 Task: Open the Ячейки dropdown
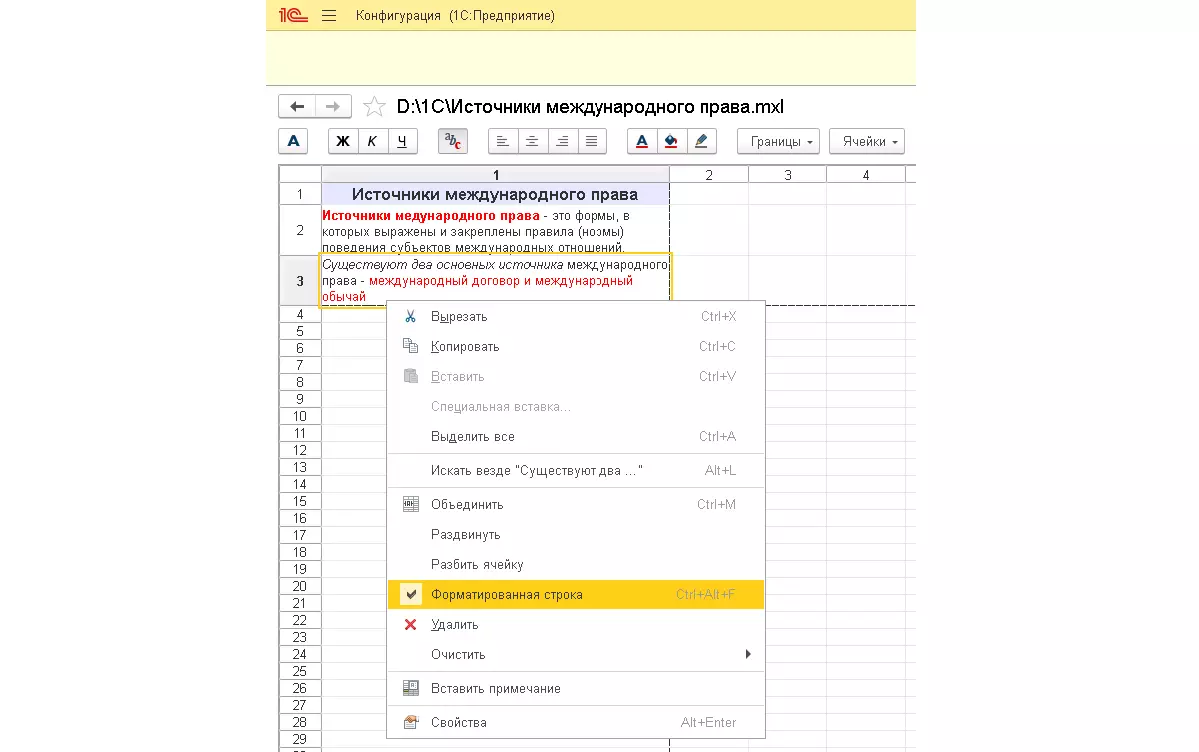867,141
